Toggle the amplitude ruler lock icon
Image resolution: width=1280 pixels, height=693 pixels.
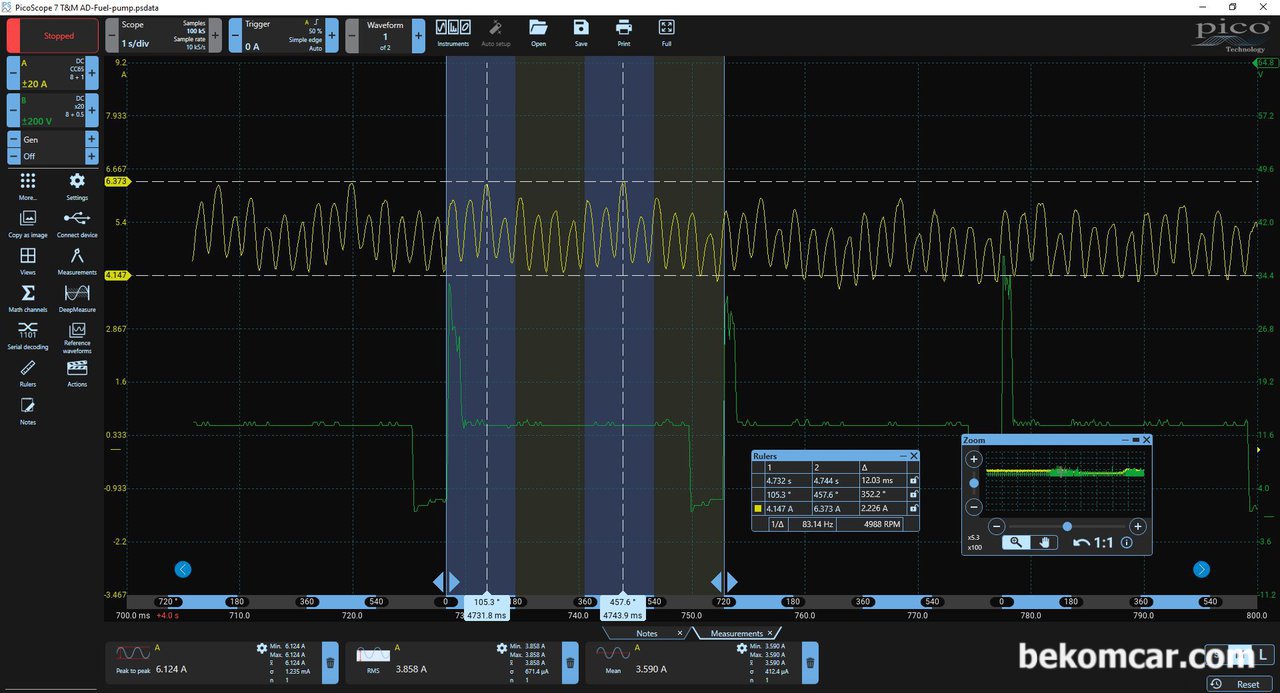tap(913, 508)
